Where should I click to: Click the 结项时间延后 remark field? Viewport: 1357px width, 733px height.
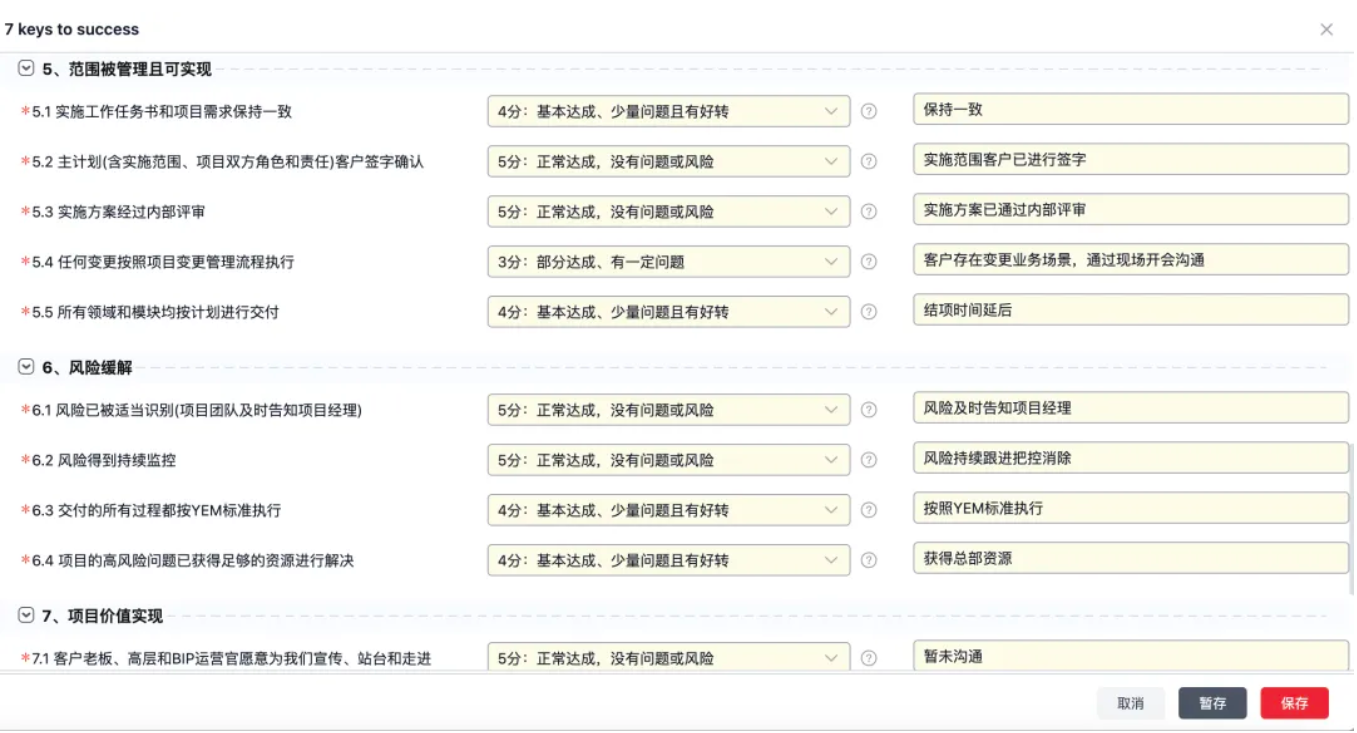point(1130,310)
